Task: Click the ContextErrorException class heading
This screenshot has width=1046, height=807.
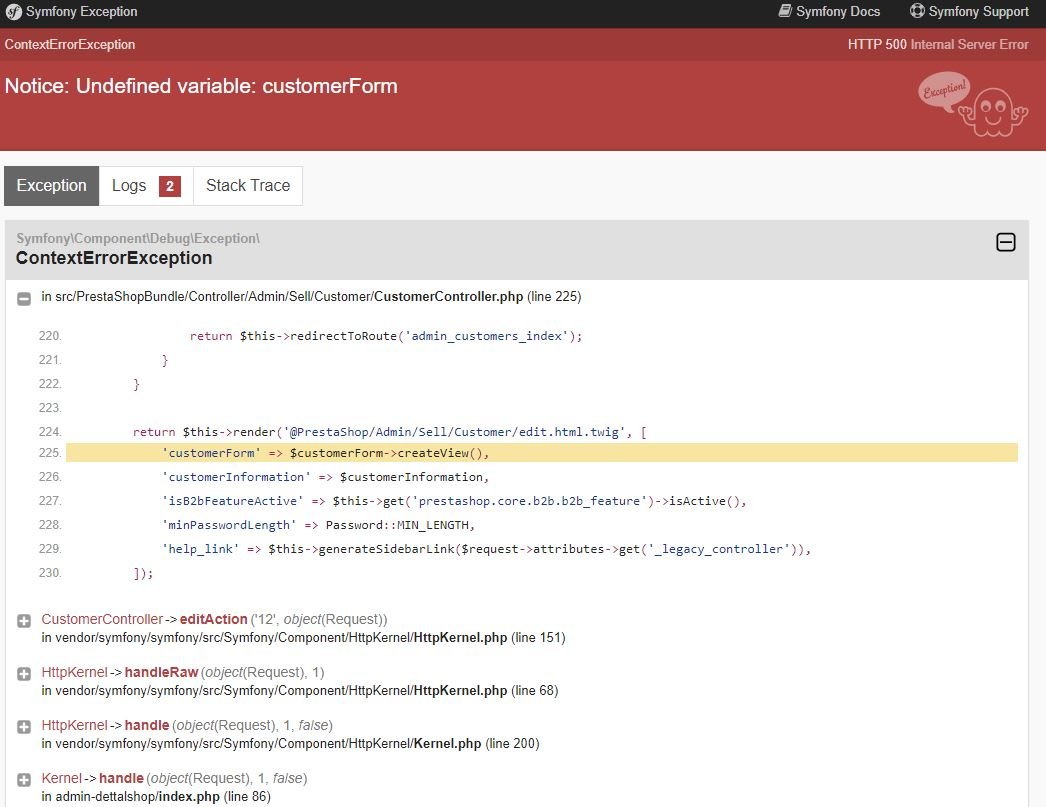Action: click(114, 258)
